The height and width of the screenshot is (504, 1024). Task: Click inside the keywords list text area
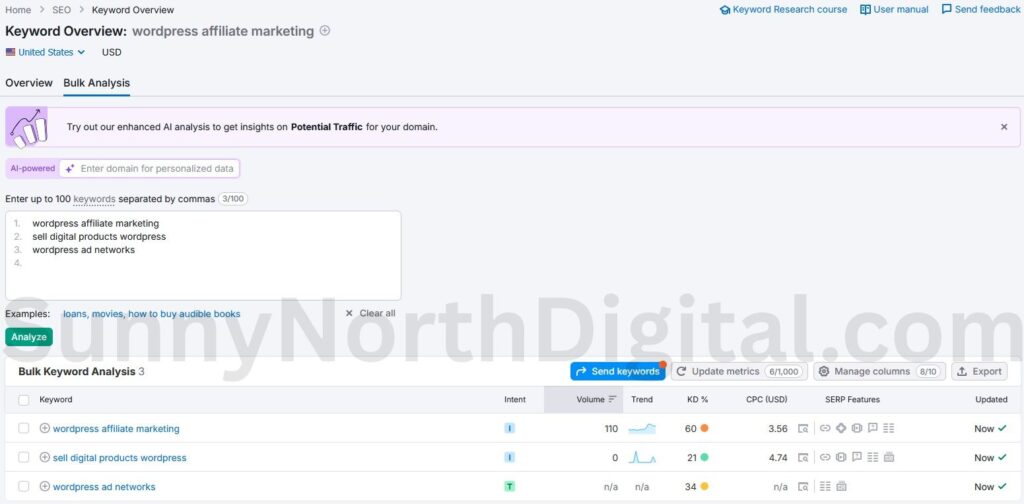[x=203, y=255]
